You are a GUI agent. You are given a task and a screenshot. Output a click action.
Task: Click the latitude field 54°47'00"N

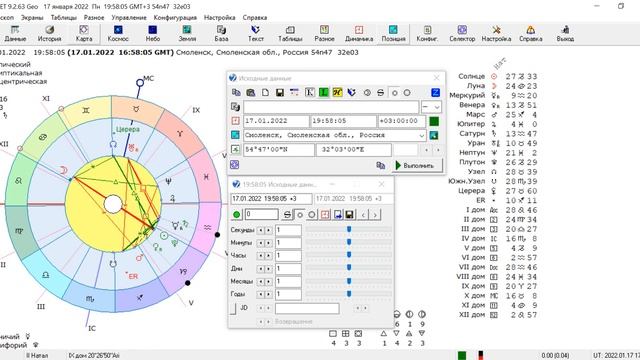click(x=279, y=150)
